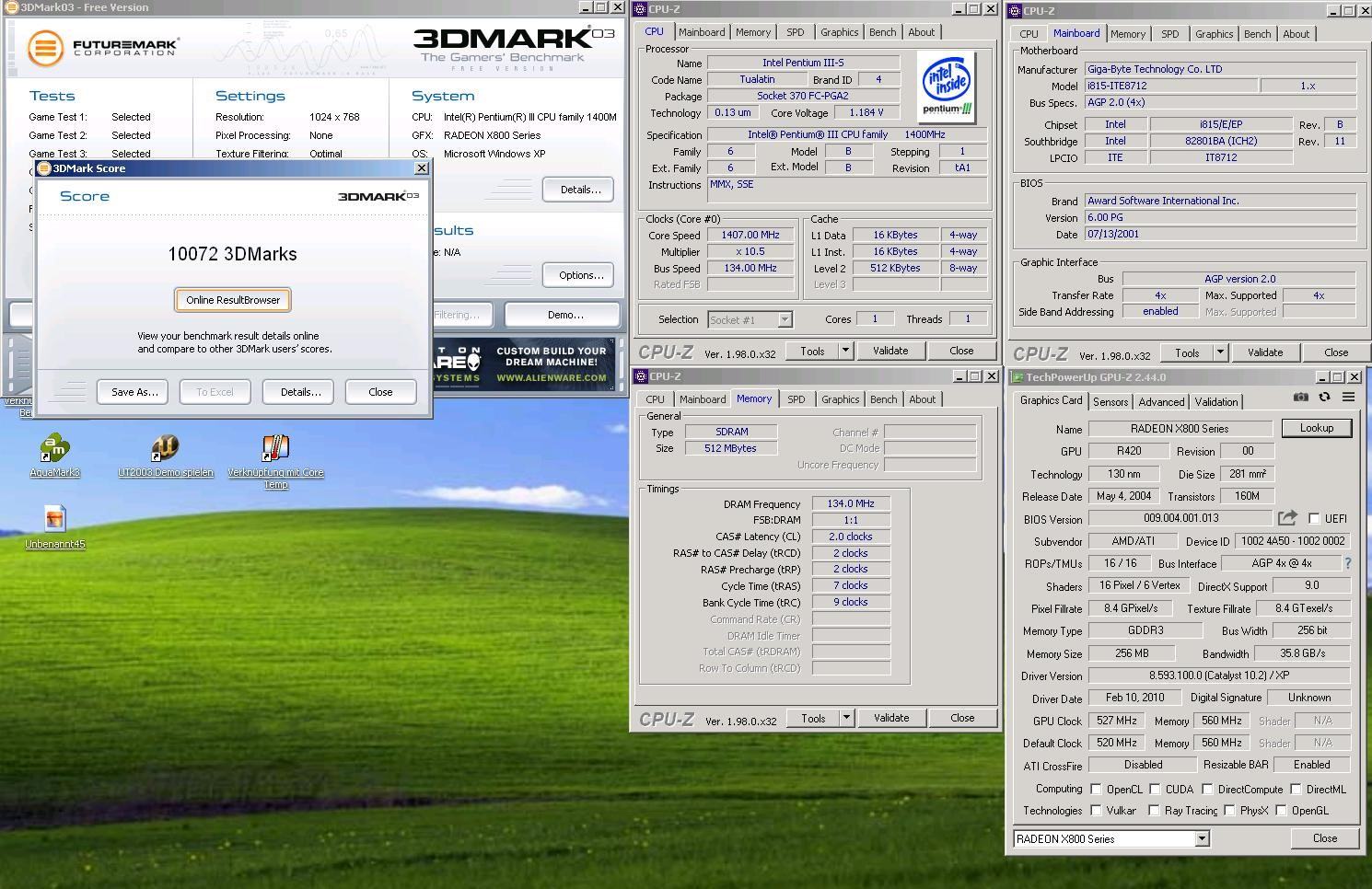Screen dimensions: 1372x889
Task: Toggle the OpenGL checkbox
Action: point(1281,810)
